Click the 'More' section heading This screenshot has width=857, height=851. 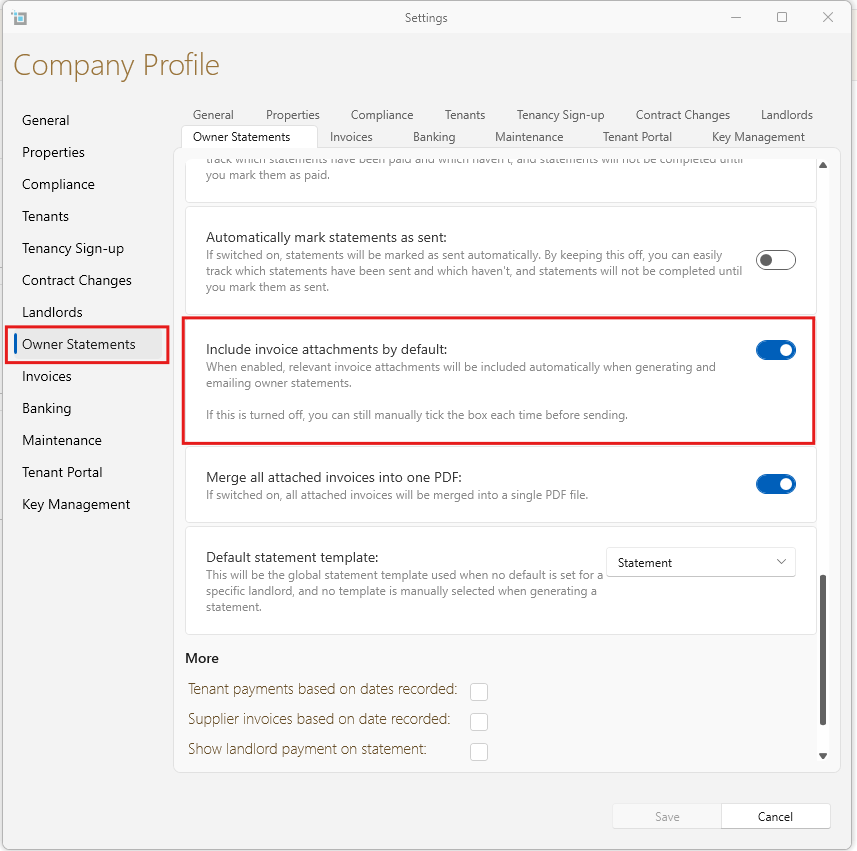tap(202, 658)
